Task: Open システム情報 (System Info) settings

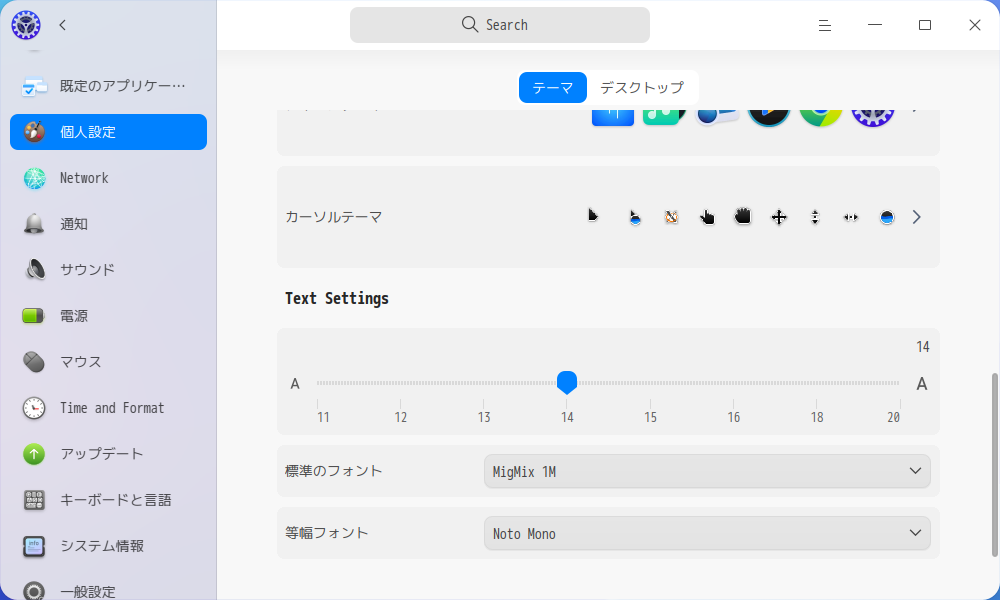Action: [x=33, y=546]
